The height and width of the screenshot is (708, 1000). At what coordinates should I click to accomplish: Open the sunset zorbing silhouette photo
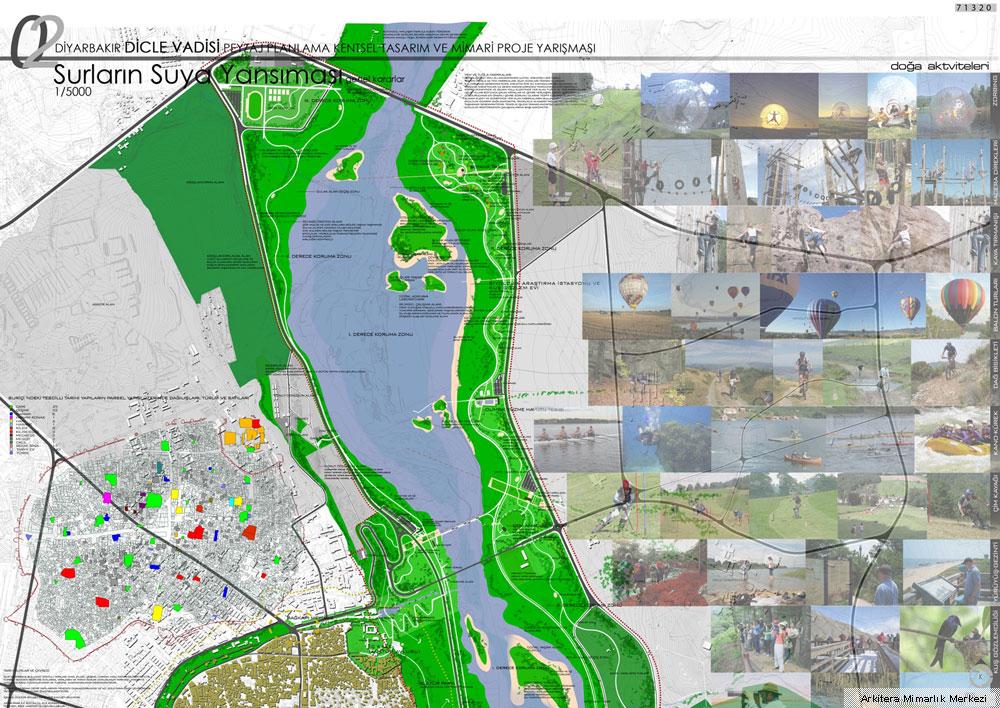coord(774,105)
